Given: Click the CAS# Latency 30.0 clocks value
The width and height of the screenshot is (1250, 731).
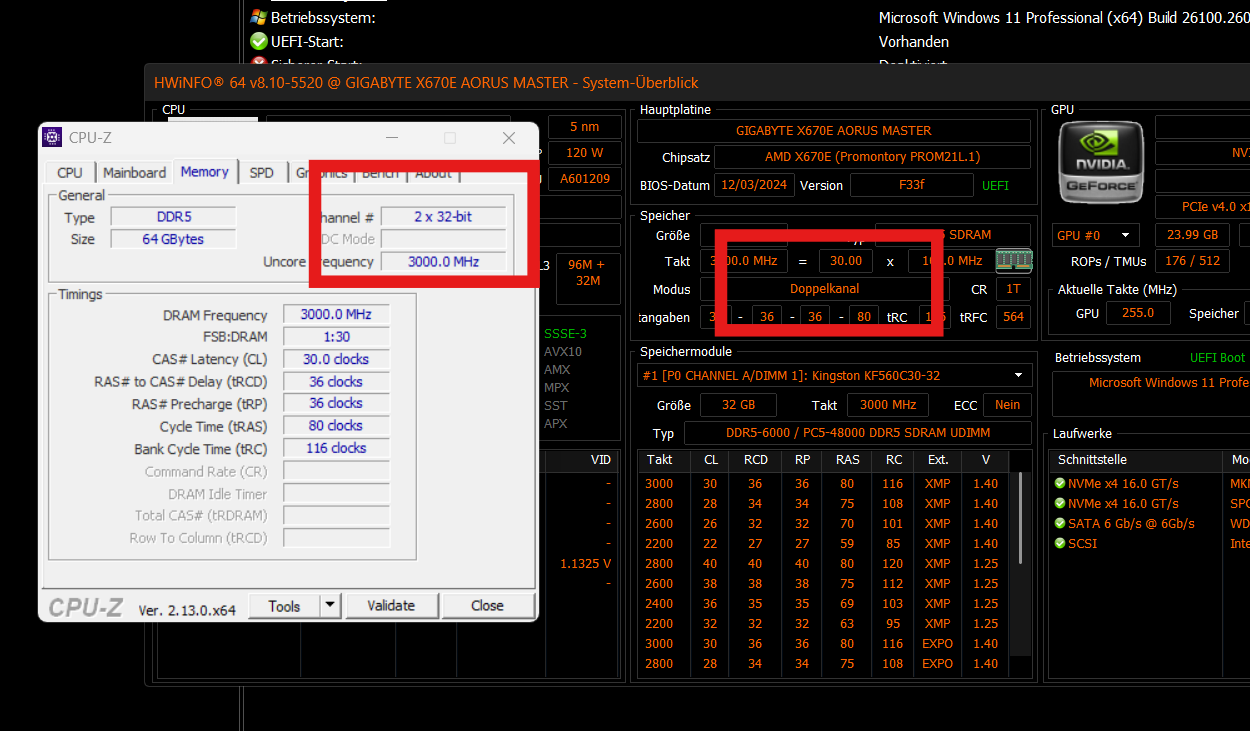Looking at the screenshot, I should click(x=336, y=359).
